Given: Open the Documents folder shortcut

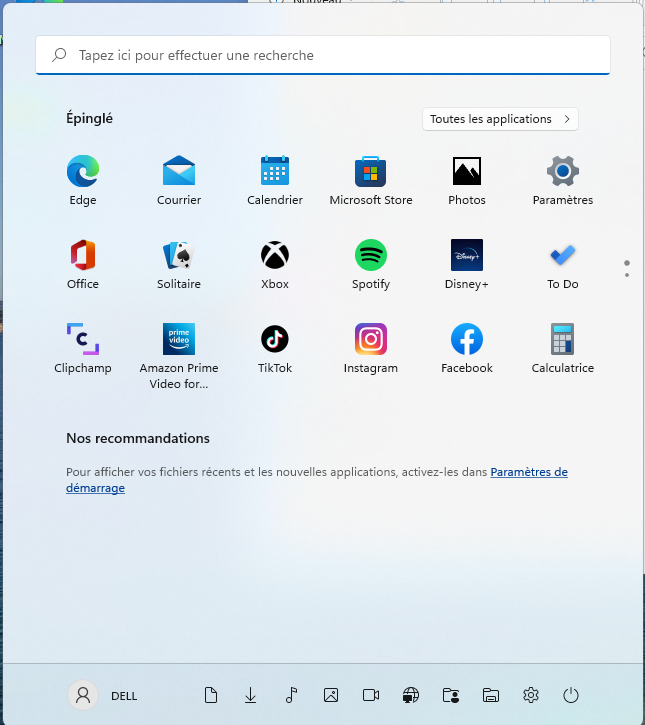Looking at the screenshot, I should click(x=211, y=695).
